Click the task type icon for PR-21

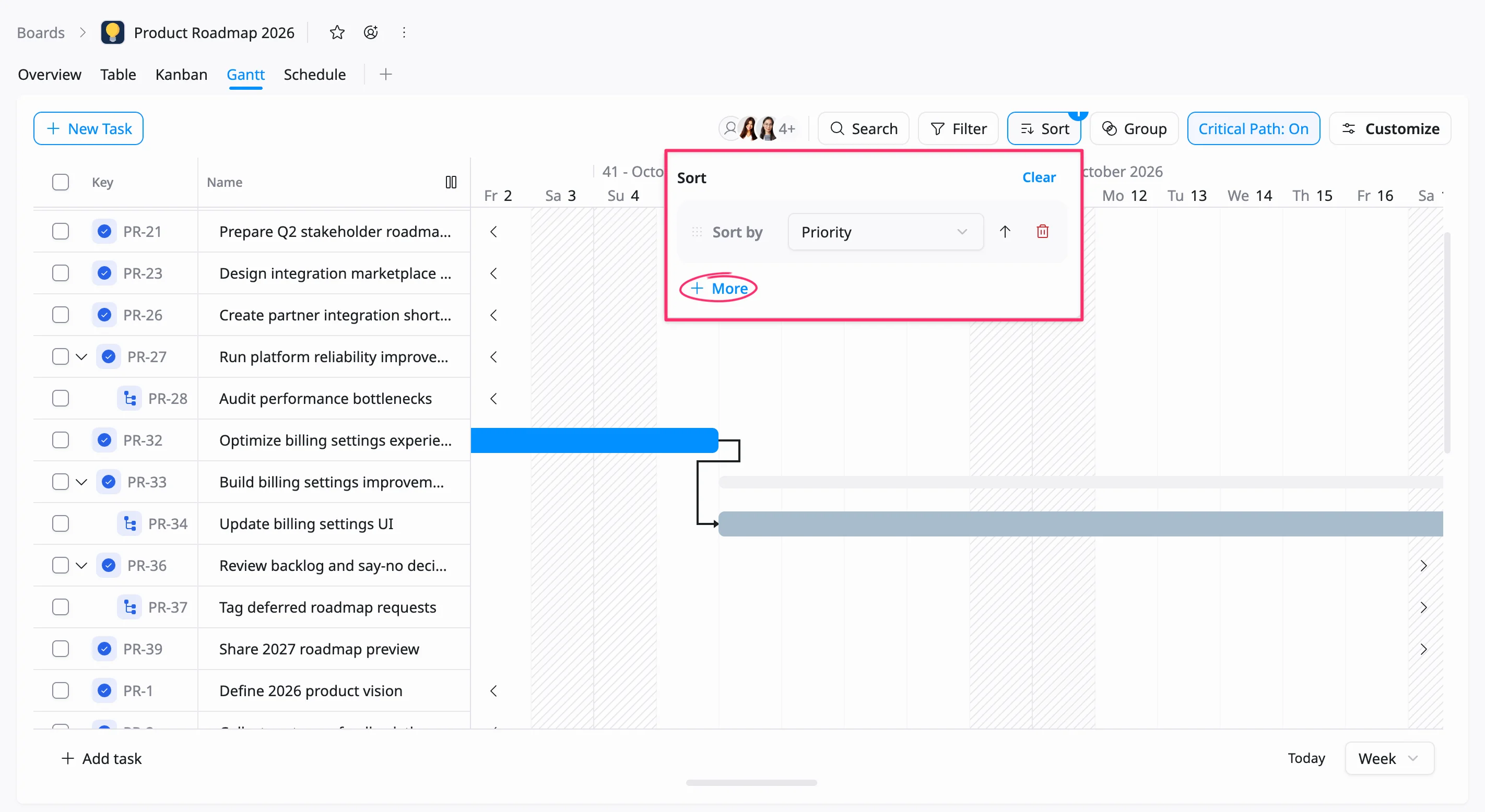pyautogui.click(x=104, y=232)
